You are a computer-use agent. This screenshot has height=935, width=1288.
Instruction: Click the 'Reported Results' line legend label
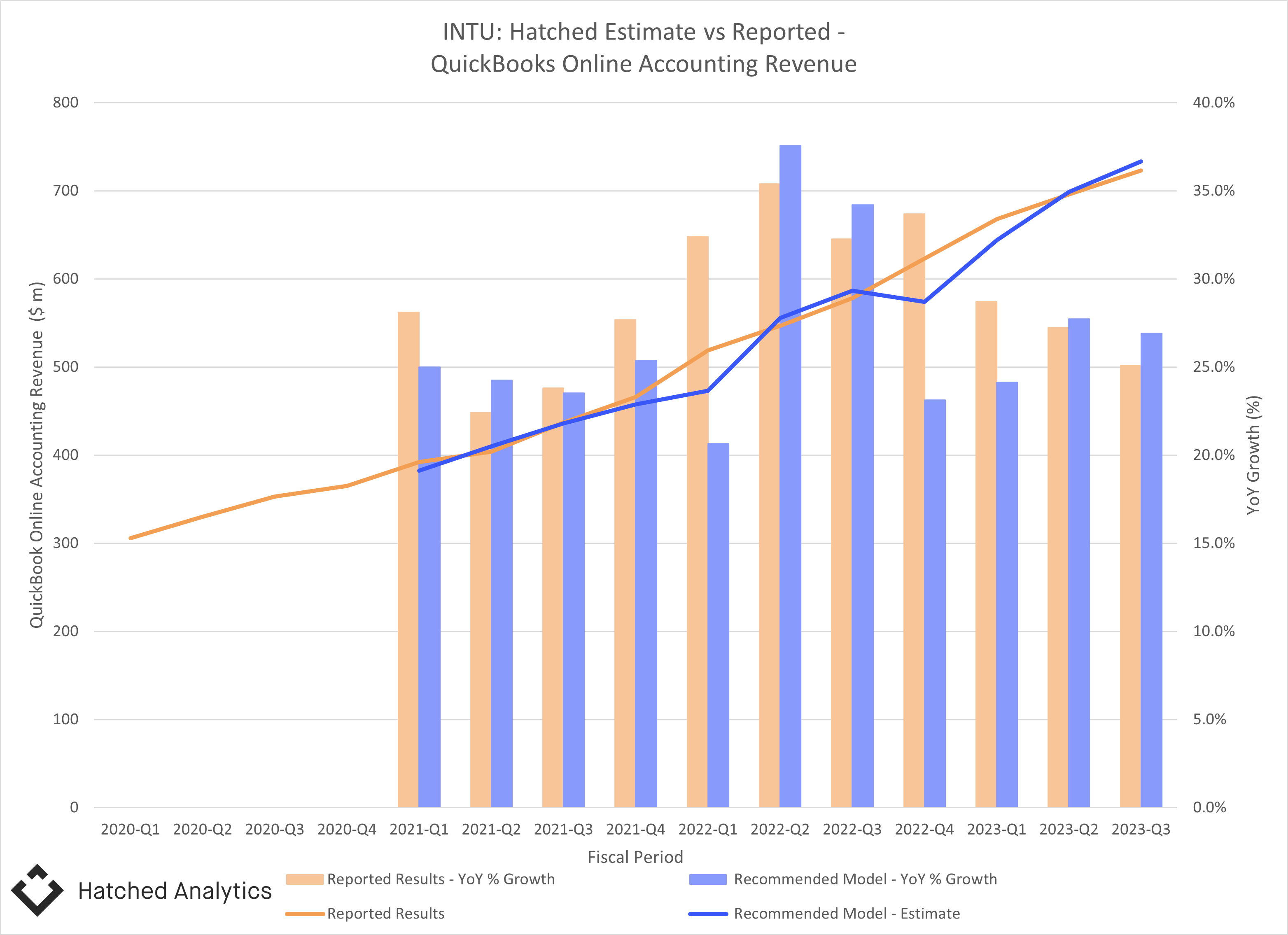pos(385,914)
